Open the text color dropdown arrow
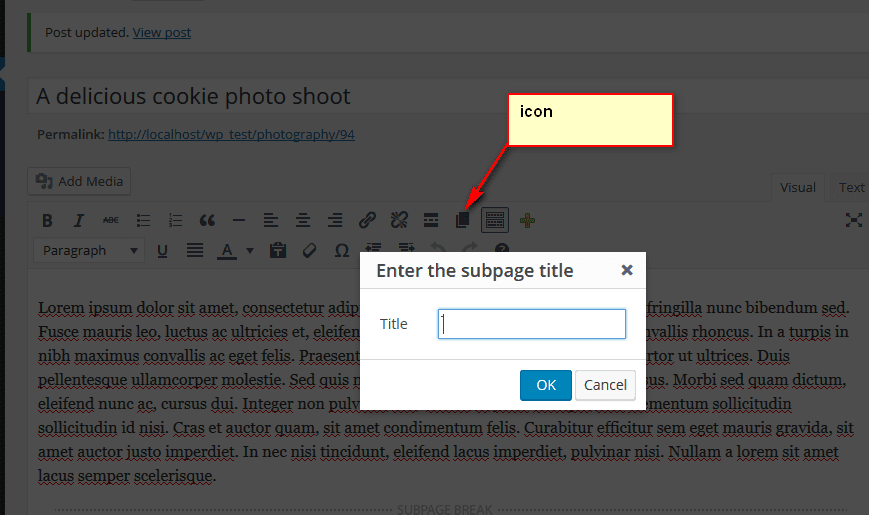869x515 pixels. point(250,250)
